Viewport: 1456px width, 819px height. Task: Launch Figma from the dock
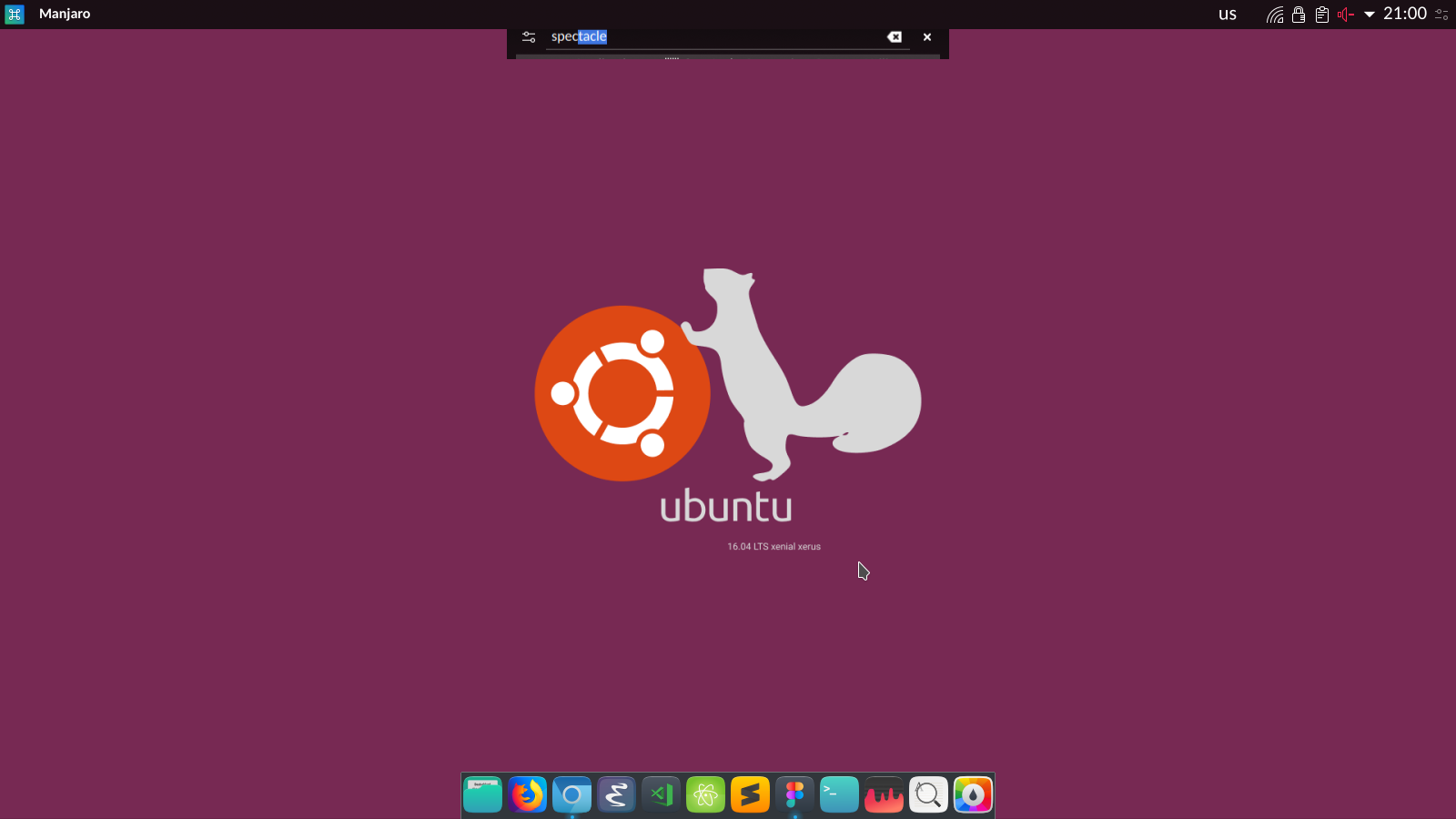click(x=794, y=795)
